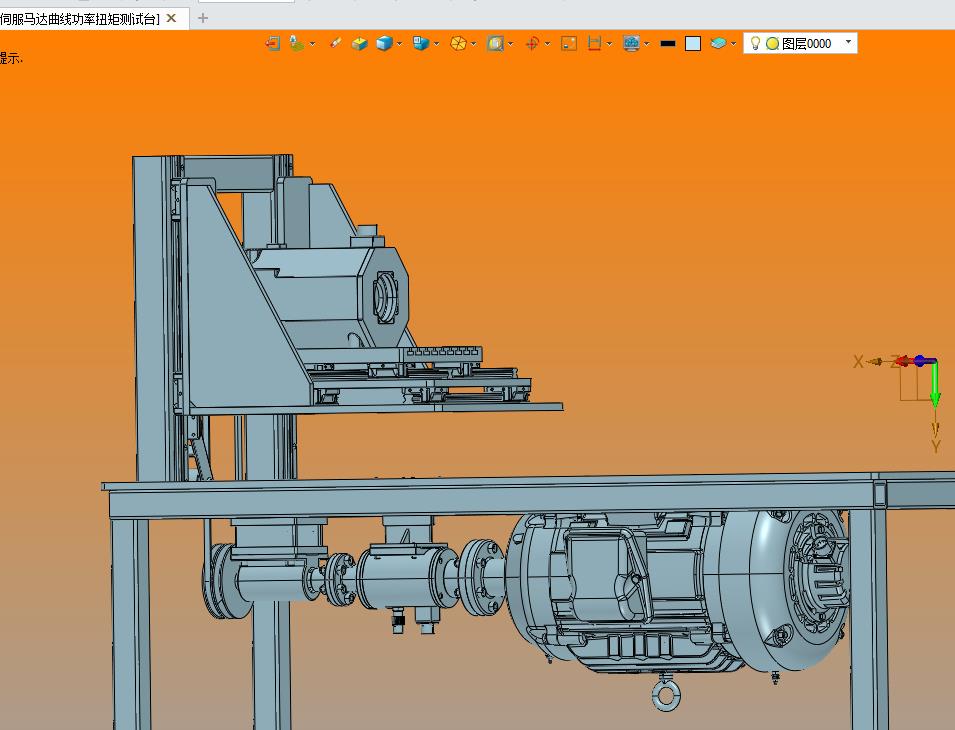Select the servo motor test bench tab
955x730 pixels.
click(80, 19)
